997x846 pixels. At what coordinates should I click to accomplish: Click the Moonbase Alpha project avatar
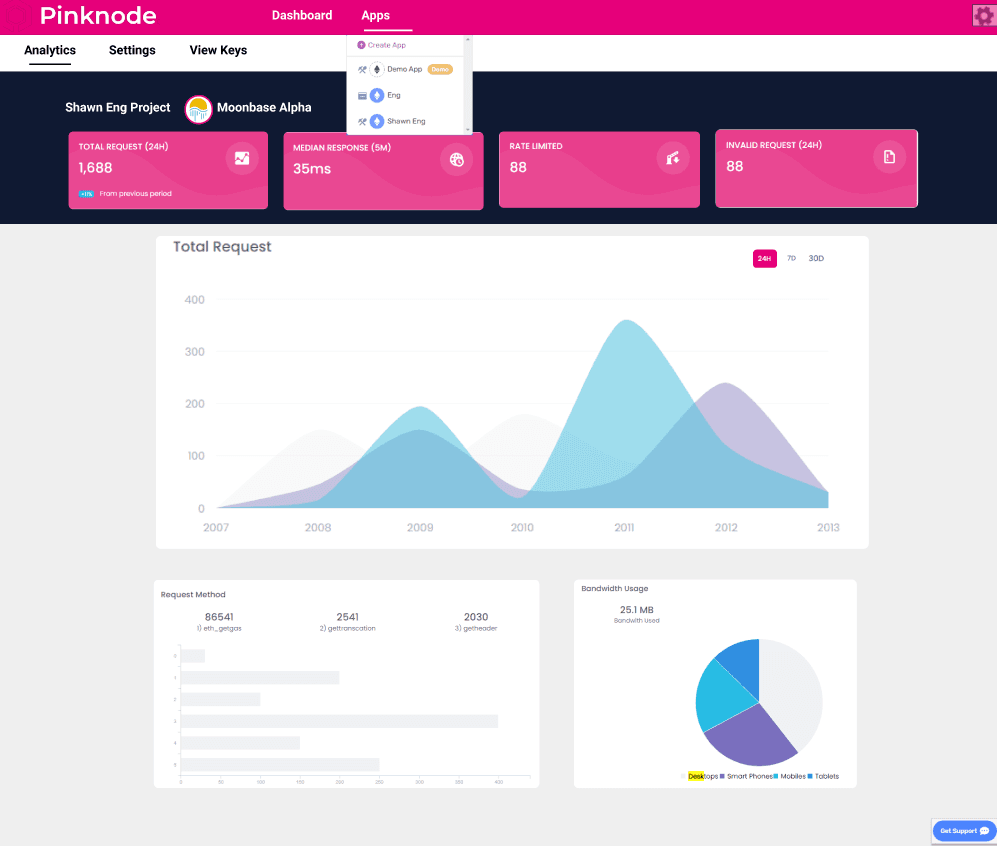(x=196, y=107)
